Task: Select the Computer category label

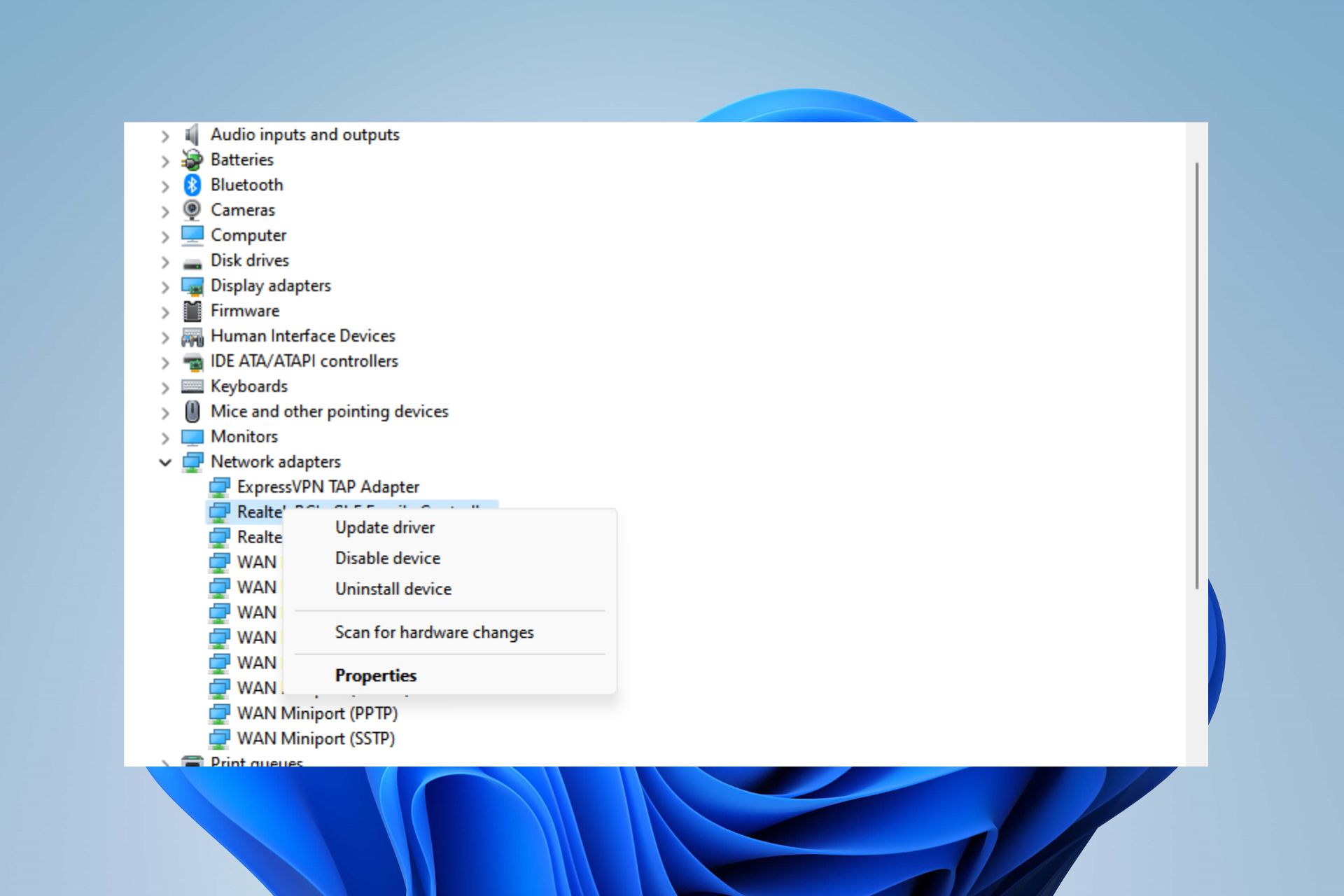Action: [248, 235]
